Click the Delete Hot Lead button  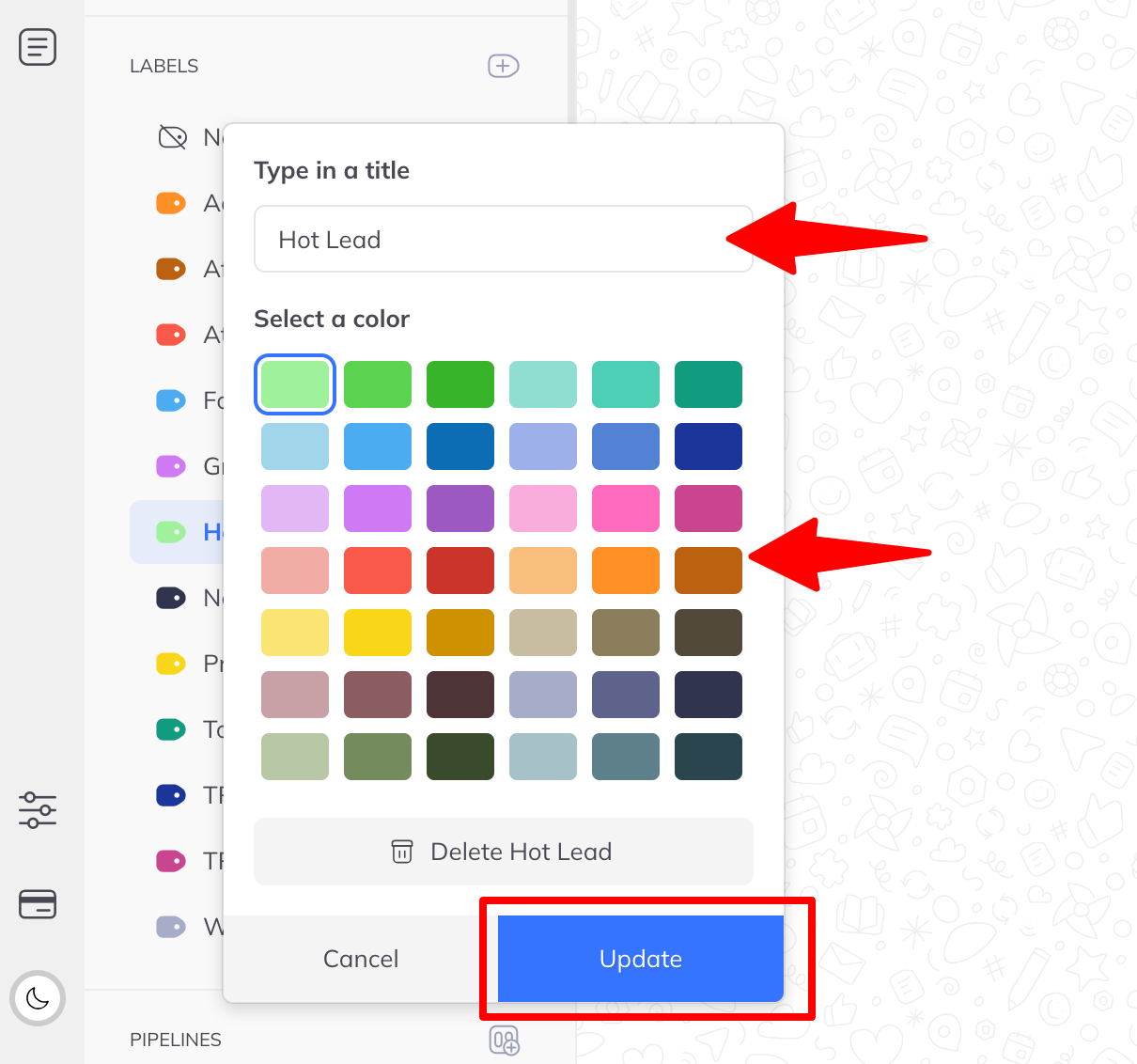click(x=504, y=852)
